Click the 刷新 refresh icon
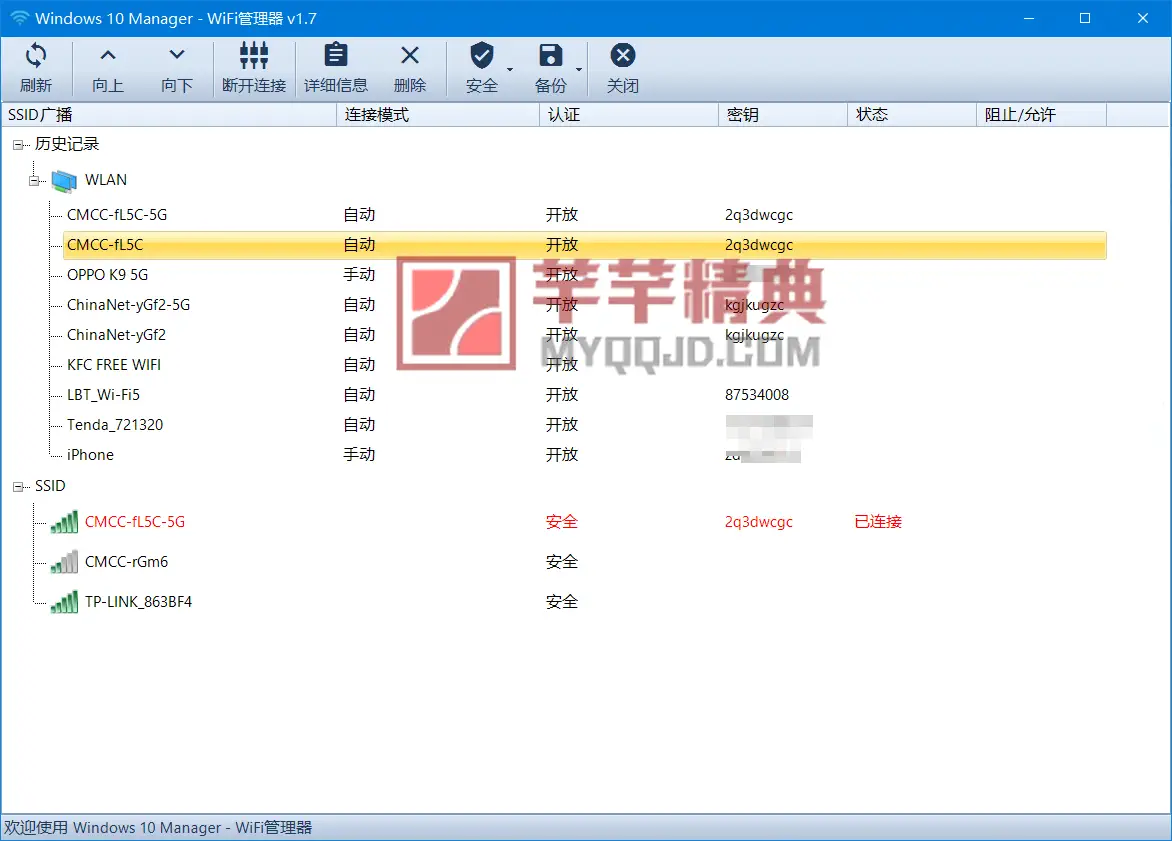 point(35,55)
